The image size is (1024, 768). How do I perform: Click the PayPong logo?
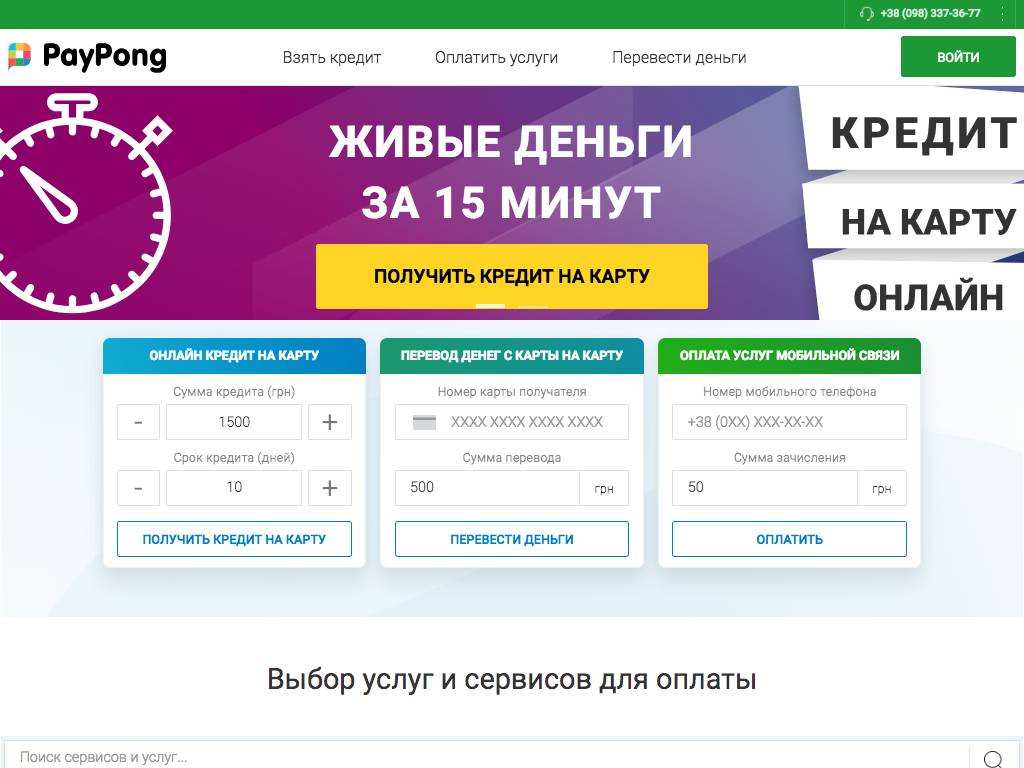click(87, 57)
